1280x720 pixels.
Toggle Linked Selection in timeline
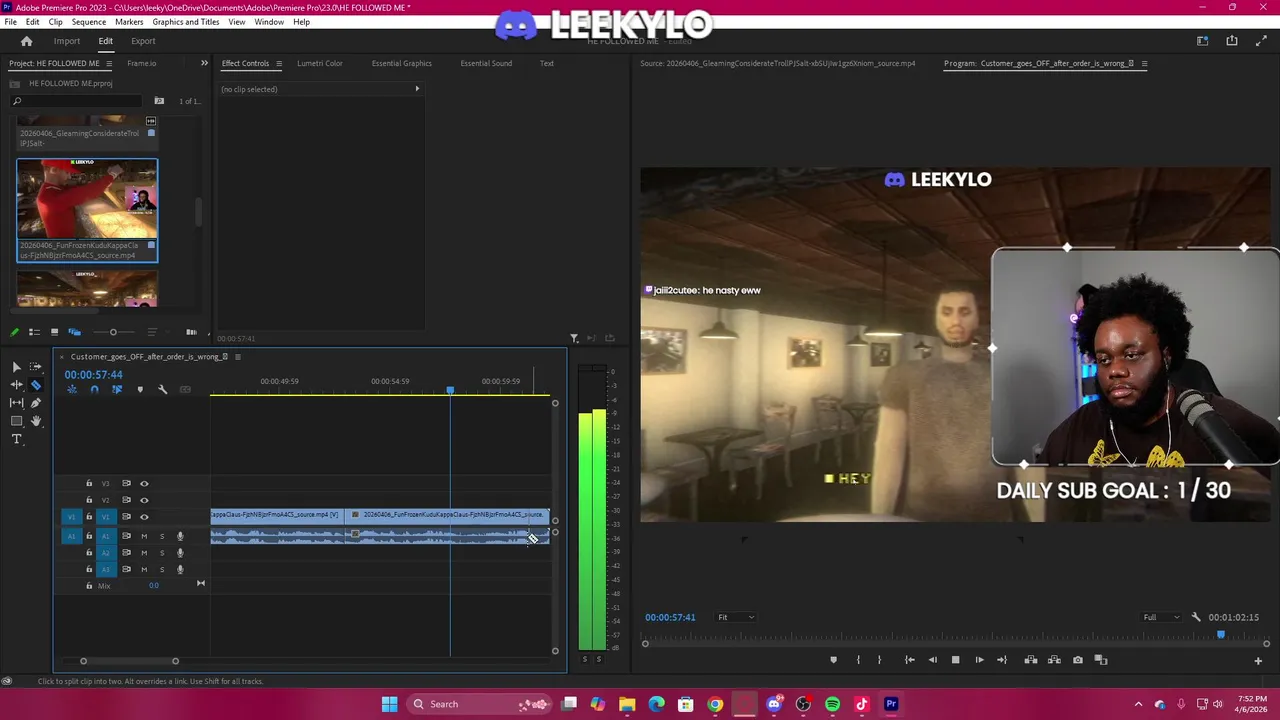(117, 389)
